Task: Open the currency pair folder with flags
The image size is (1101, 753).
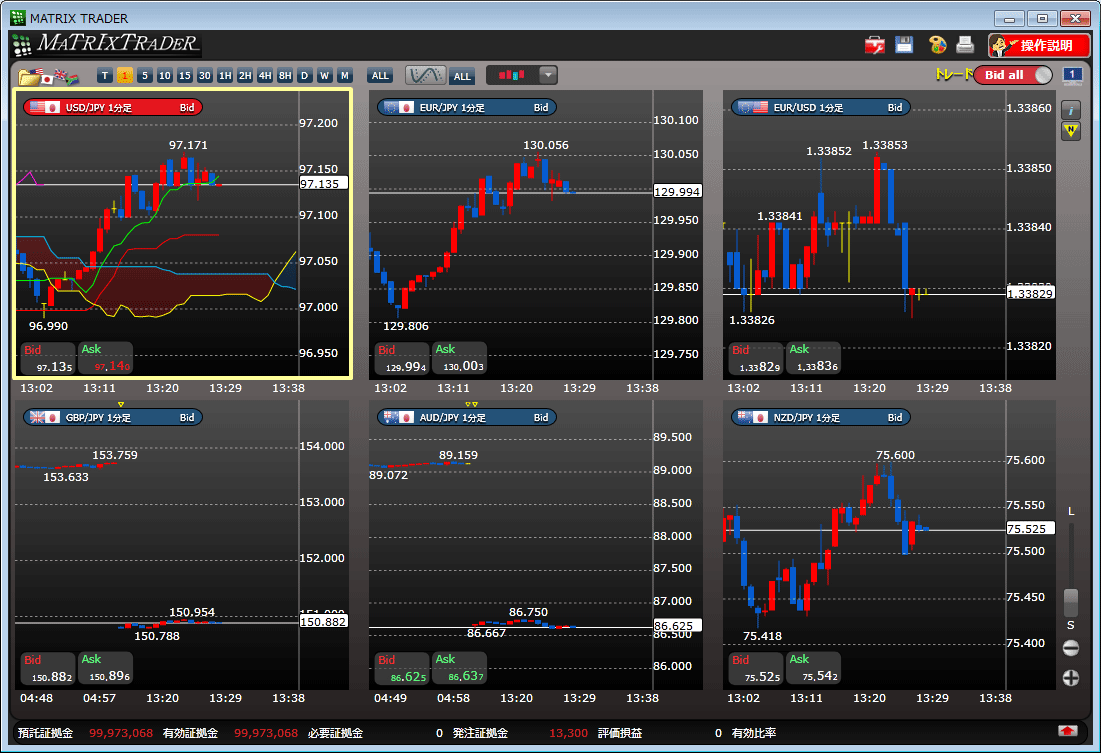Action: coord(48,76)
